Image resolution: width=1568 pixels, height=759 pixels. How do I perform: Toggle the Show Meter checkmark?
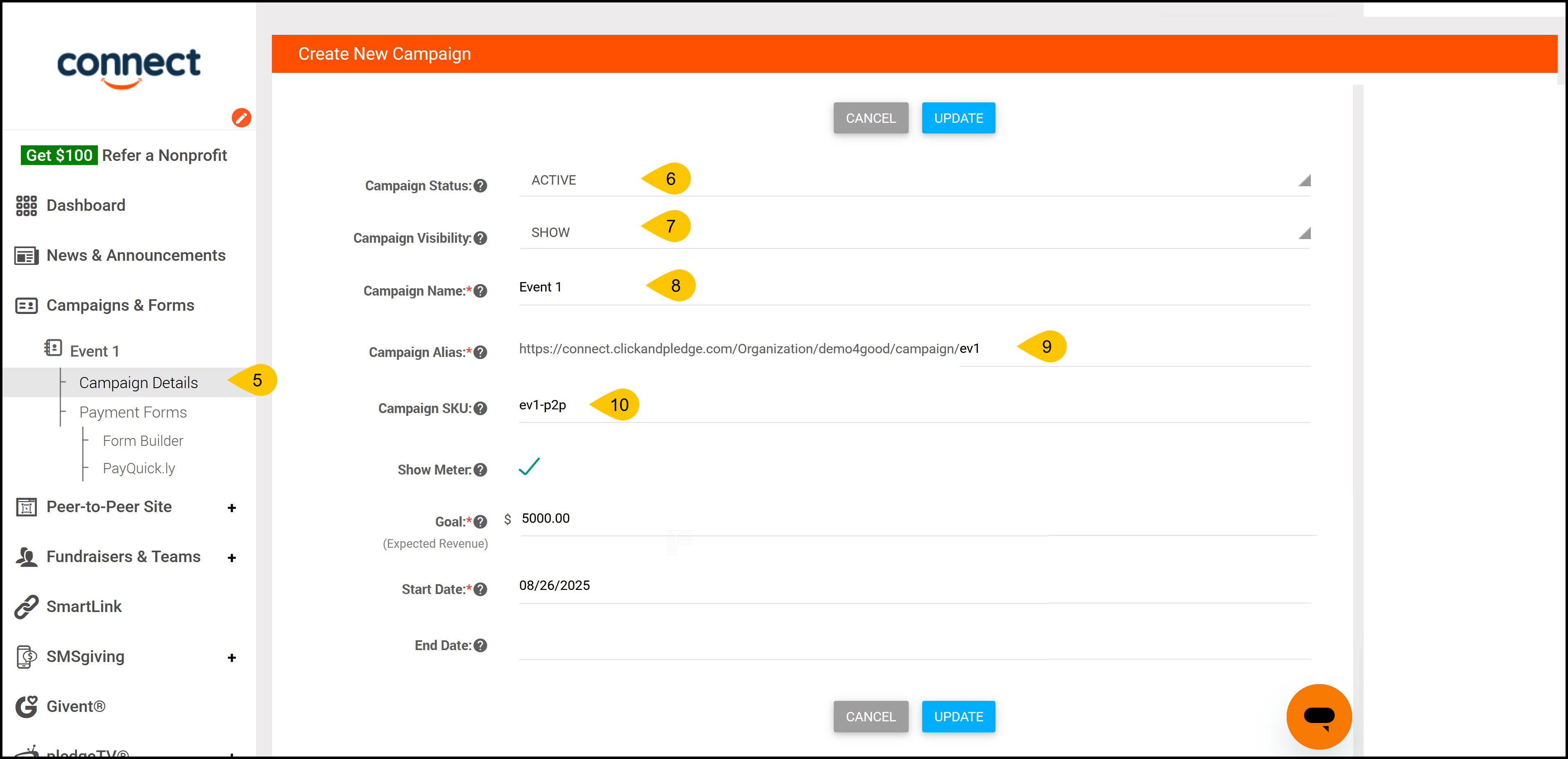[x=529, y=467]
